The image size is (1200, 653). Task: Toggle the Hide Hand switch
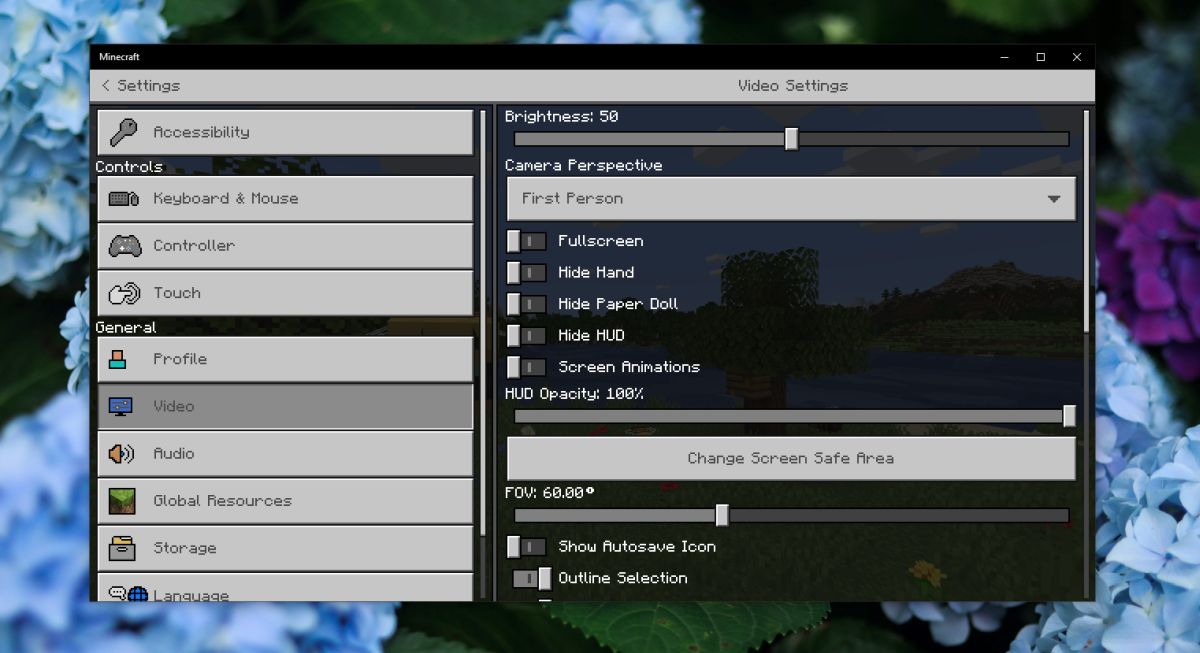point(526,272)
